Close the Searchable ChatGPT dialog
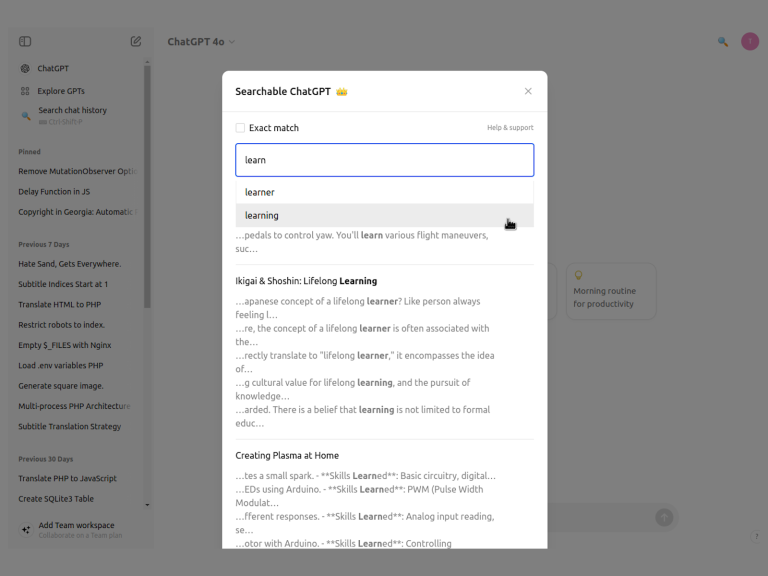Image resolution: width=768 pixels, height=576 pixels. [x=528, y=91]
